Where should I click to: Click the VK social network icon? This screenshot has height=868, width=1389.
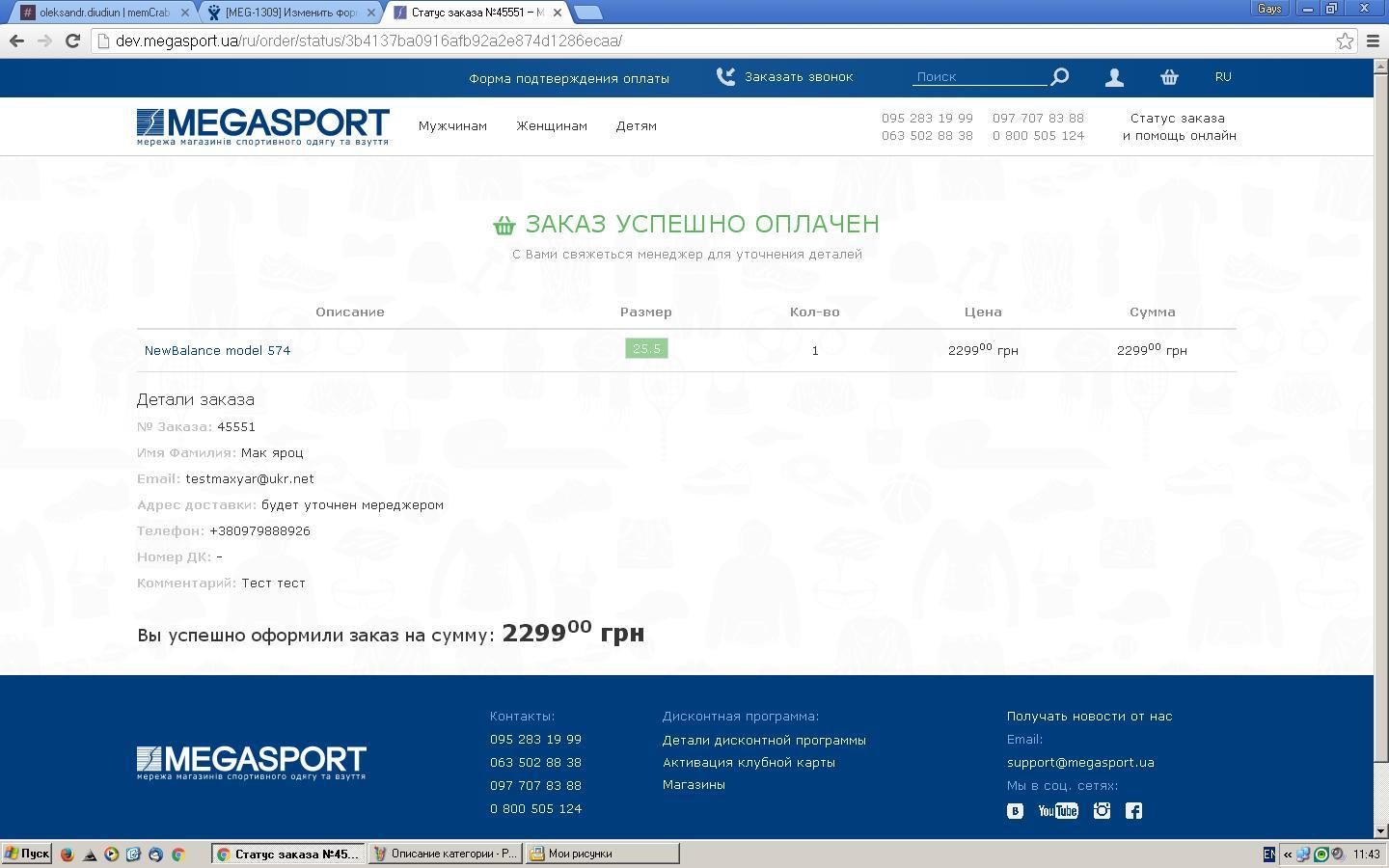click(x=1015, y=811)
